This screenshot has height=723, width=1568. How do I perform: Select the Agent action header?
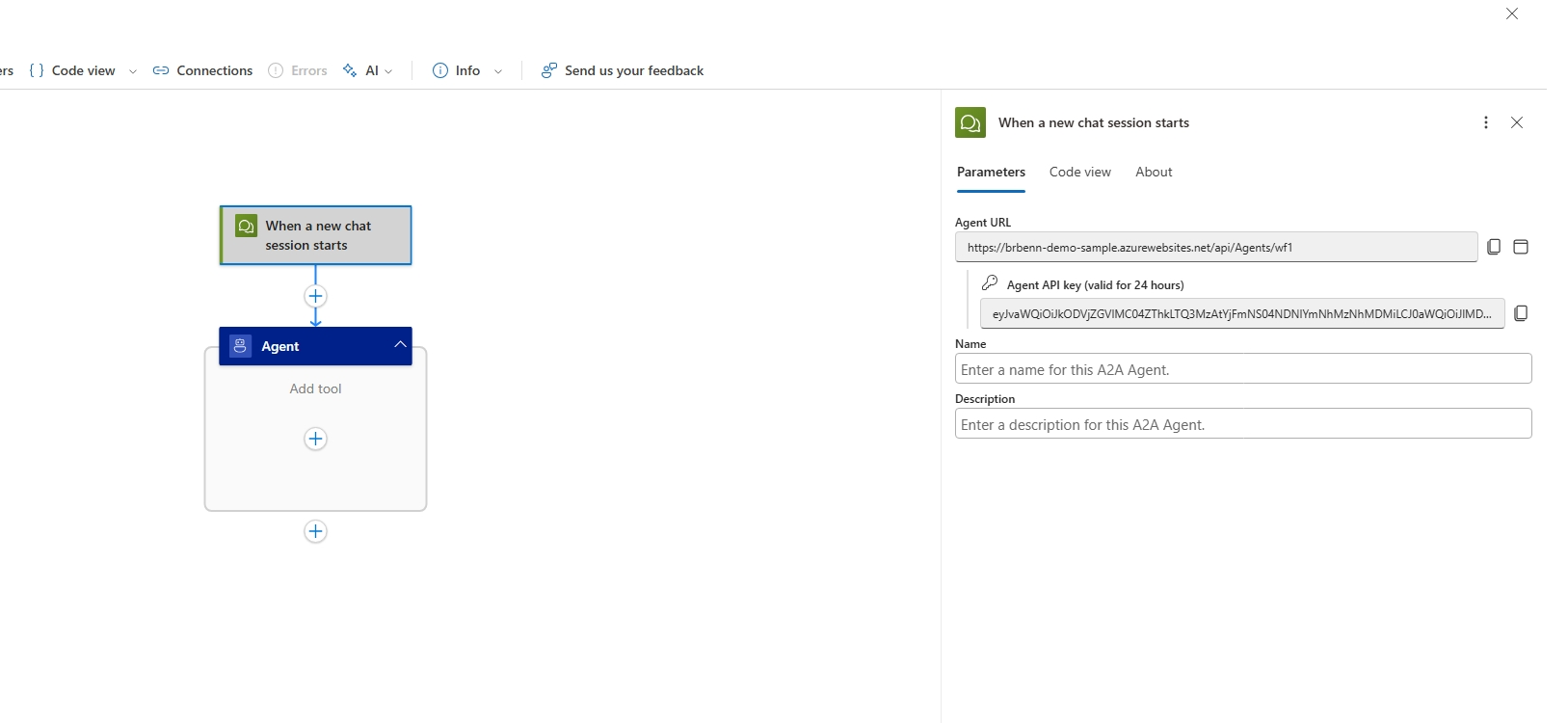pos(315,346)
